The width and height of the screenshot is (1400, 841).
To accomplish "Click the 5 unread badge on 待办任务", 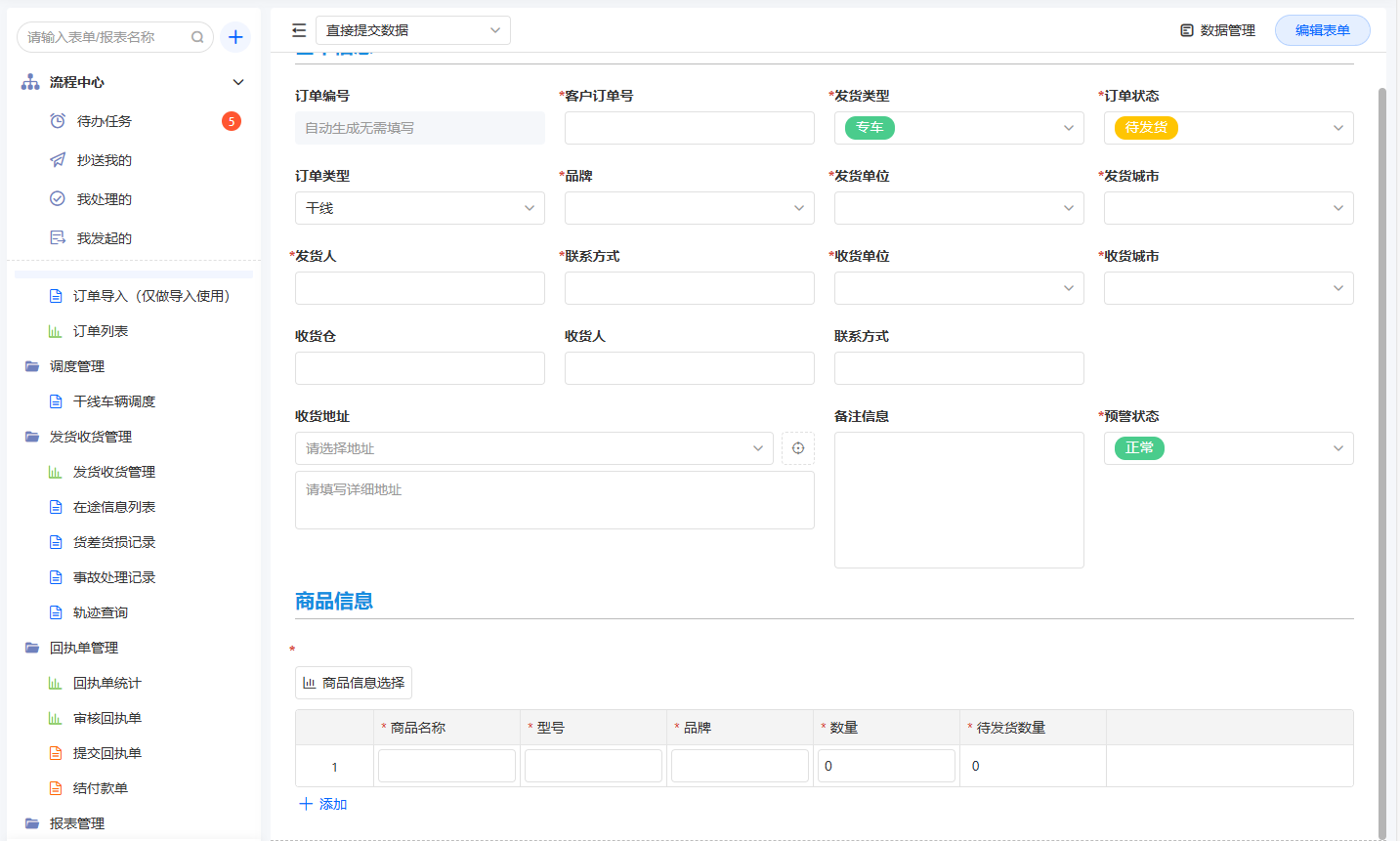I will [x=232, y=121].
